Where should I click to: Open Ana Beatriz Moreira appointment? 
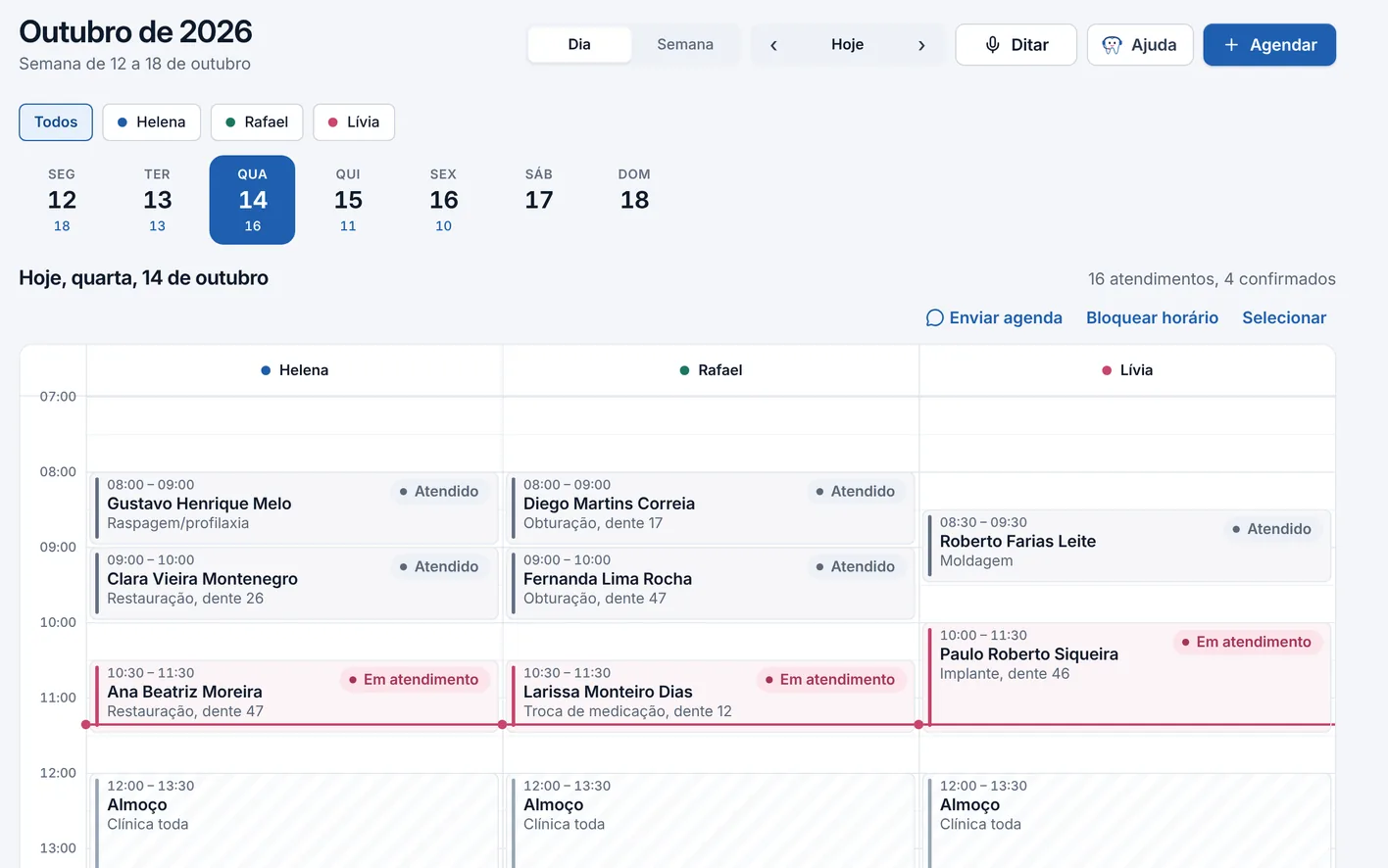pyautogui.click(x=294, y=694)
